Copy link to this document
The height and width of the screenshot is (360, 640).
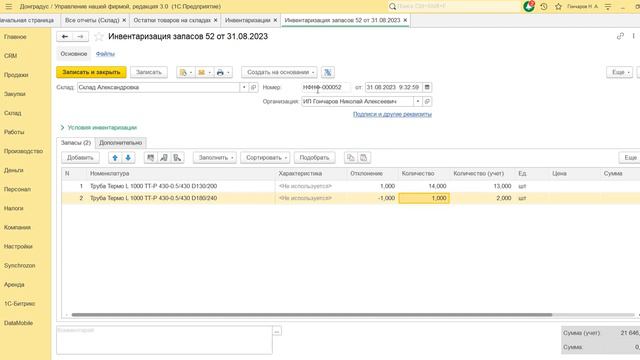[620, 36]
